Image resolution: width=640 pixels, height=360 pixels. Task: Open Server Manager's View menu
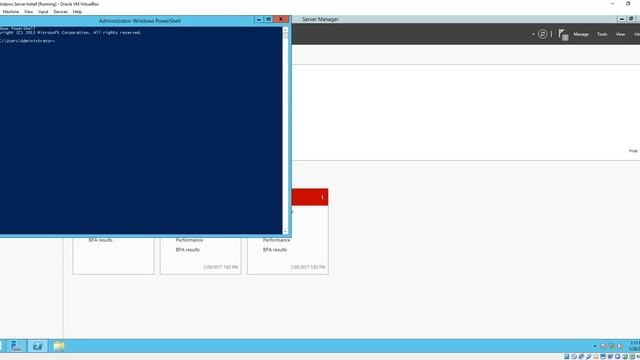[620, 34]
